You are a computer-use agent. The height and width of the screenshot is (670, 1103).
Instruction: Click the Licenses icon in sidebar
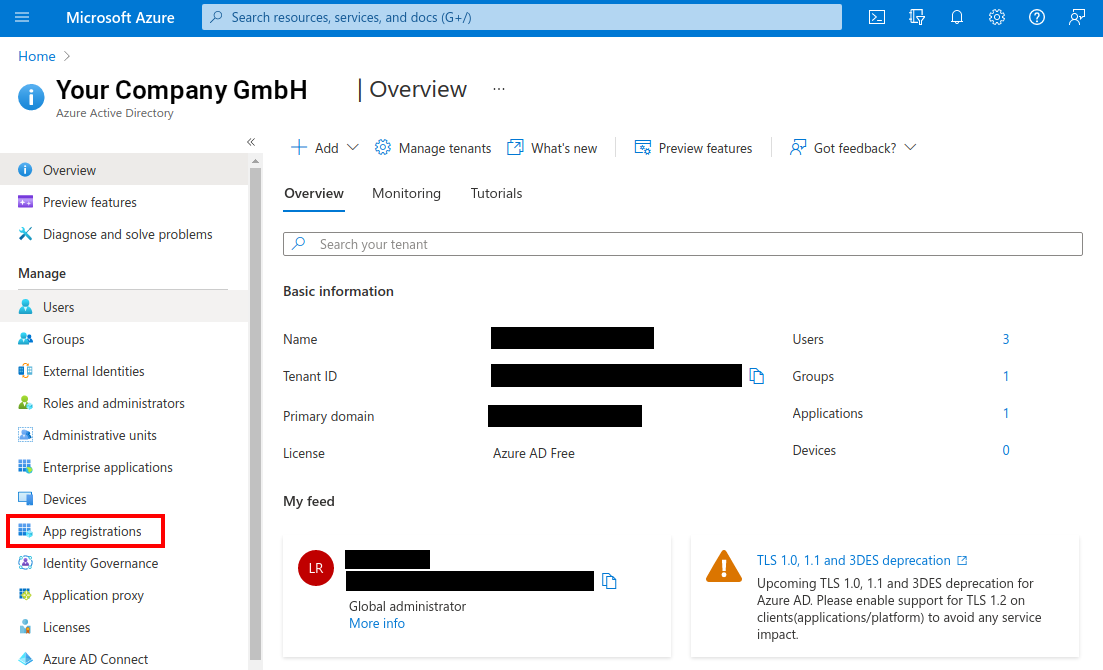click(25, 627)
